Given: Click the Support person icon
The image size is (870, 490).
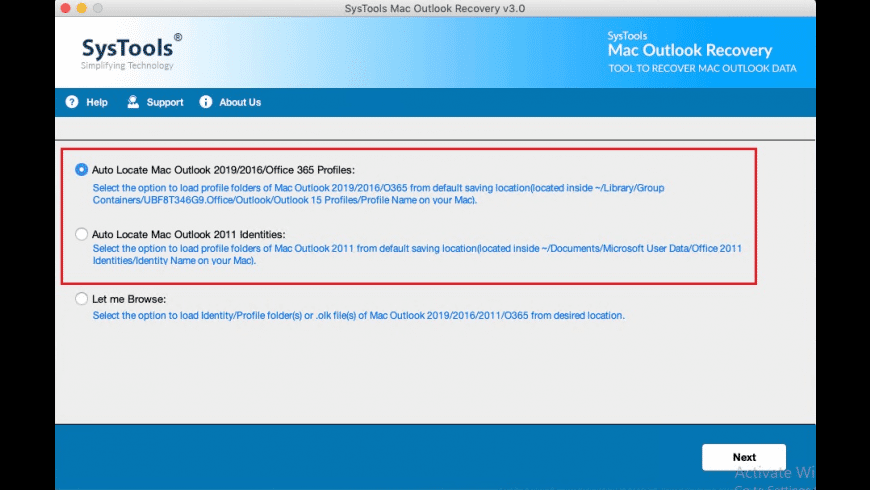Looking at the screenshot, I should (x=133, y=102).
